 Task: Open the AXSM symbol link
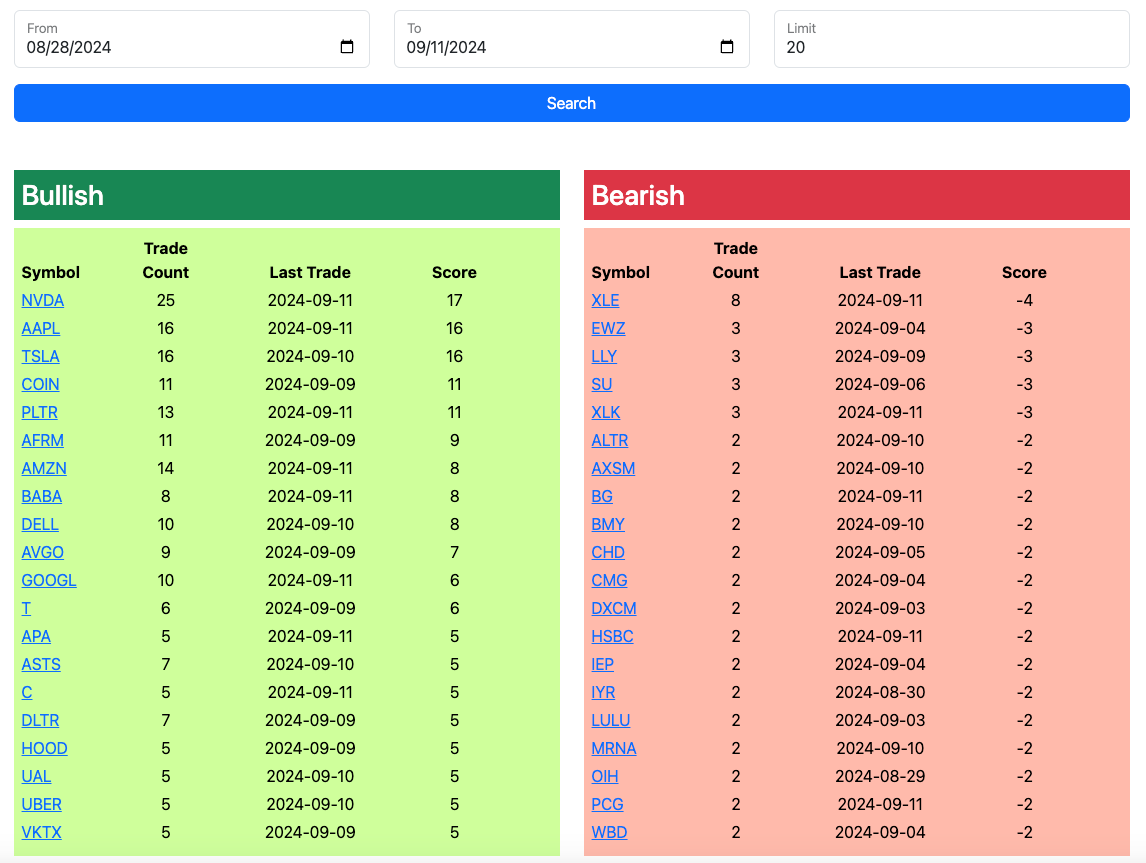(x=613, y=468)
